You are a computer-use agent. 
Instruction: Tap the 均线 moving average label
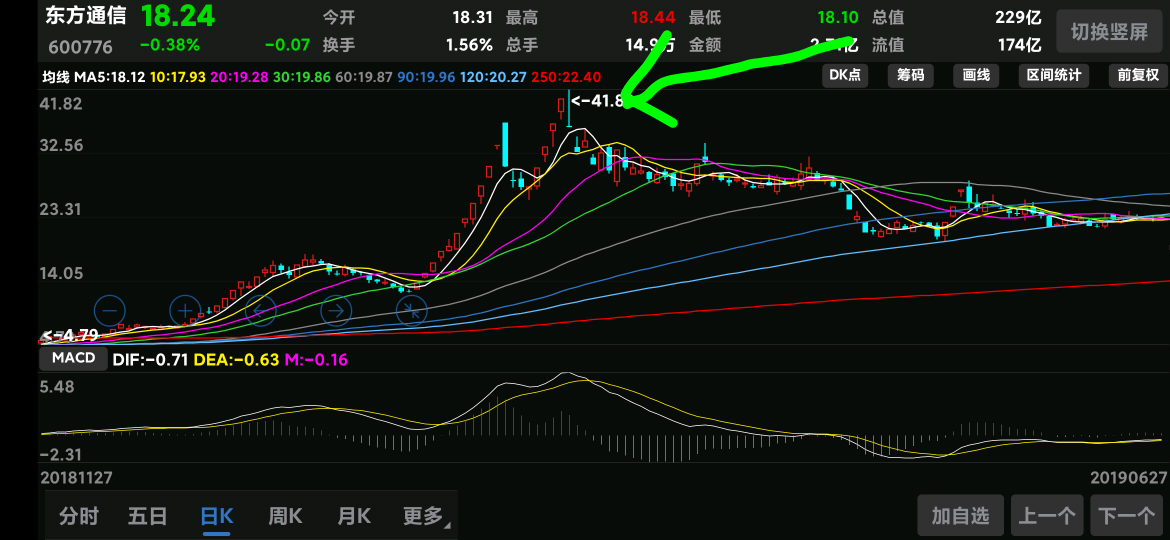(x=55, y=77)
